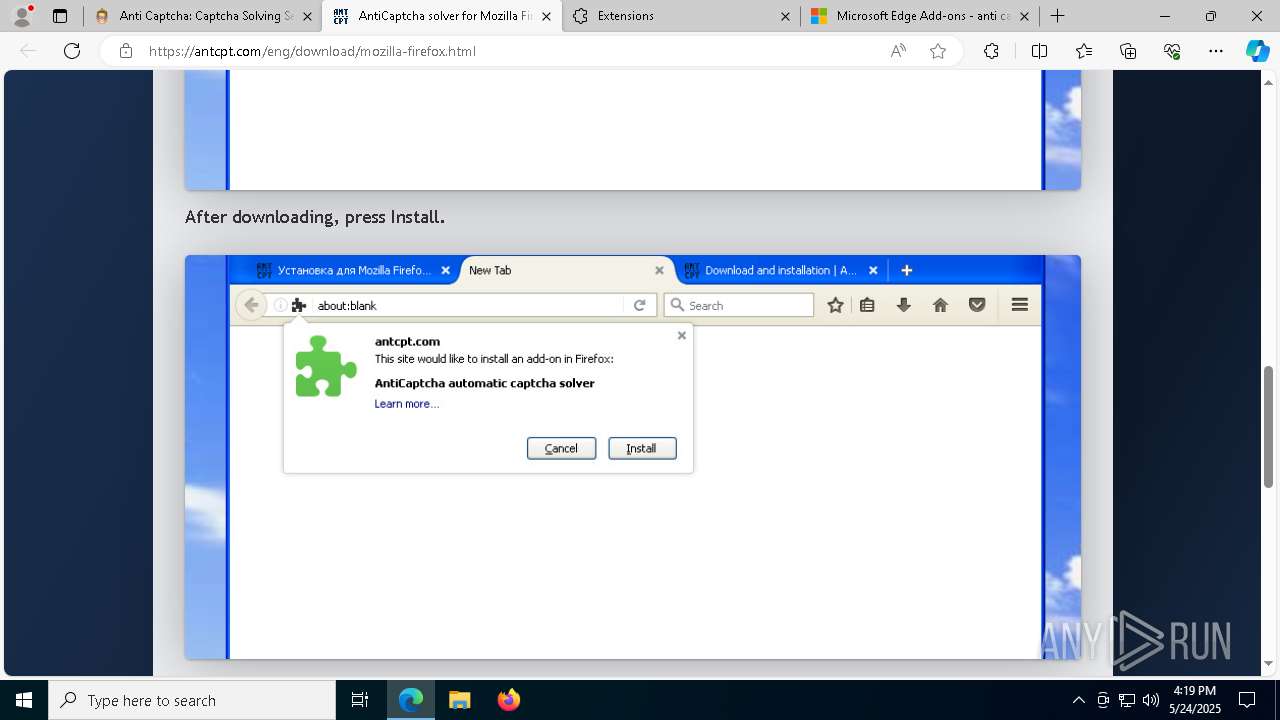Open the Favorites list icon
This screenshot has width=1280, height=720.
tap(1084, 51)
